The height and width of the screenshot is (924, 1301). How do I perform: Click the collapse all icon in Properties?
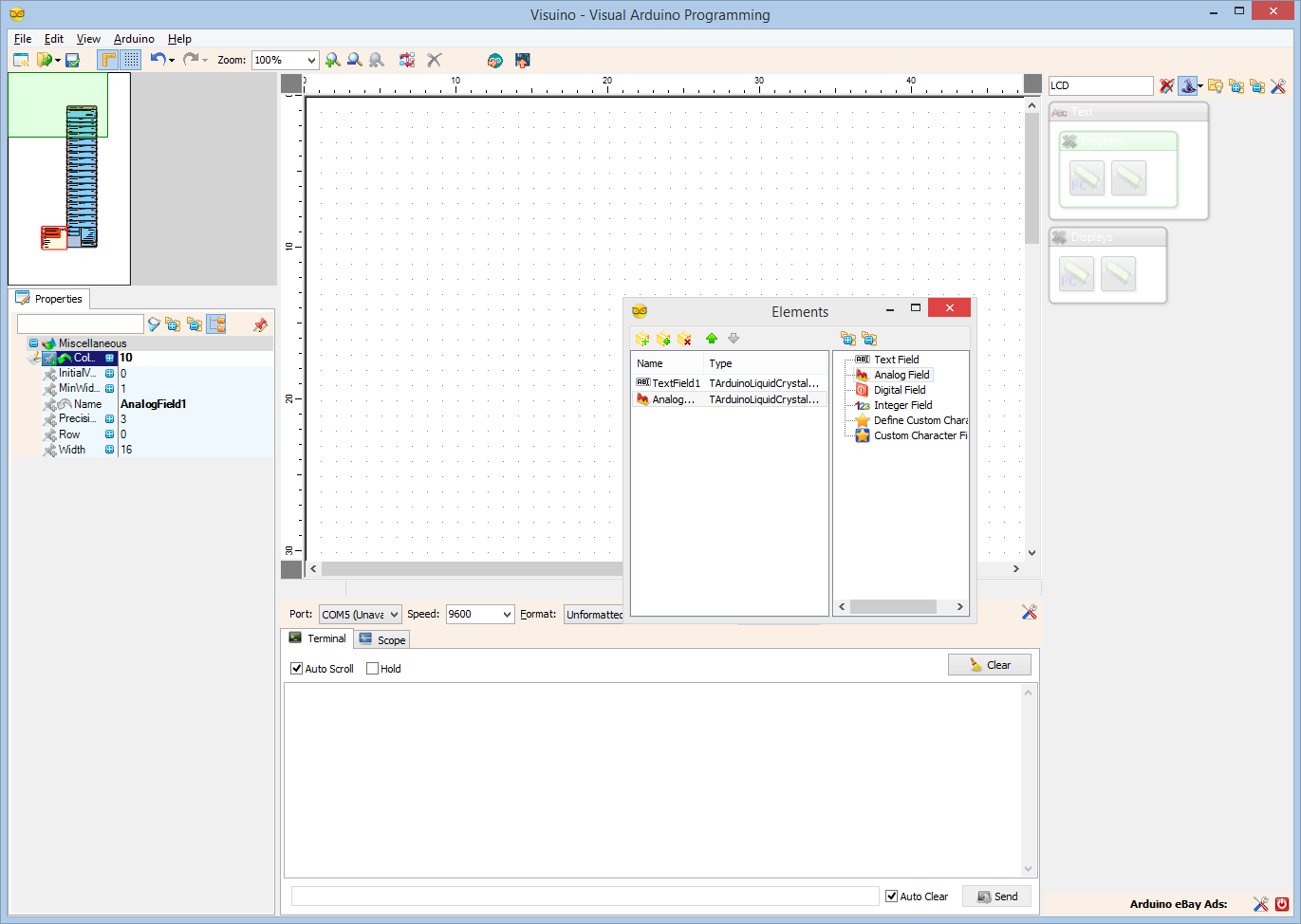(195, 324)
